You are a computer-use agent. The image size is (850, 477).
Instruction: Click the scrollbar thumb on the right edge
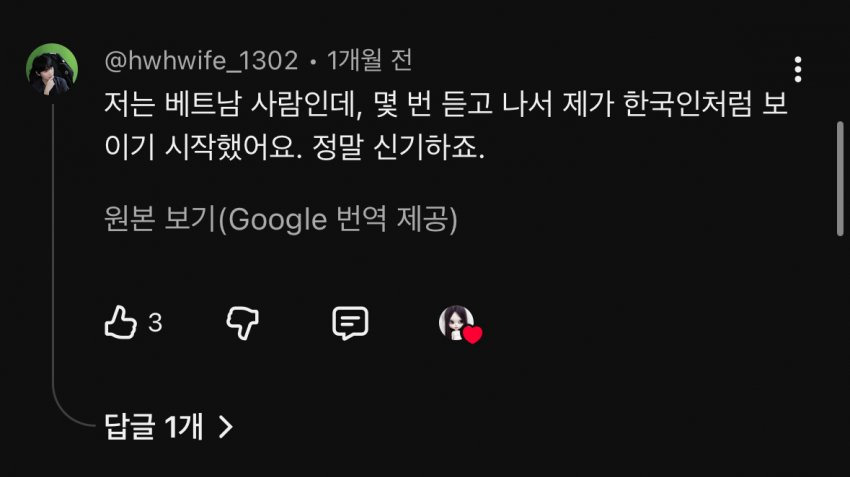point(840,179)
